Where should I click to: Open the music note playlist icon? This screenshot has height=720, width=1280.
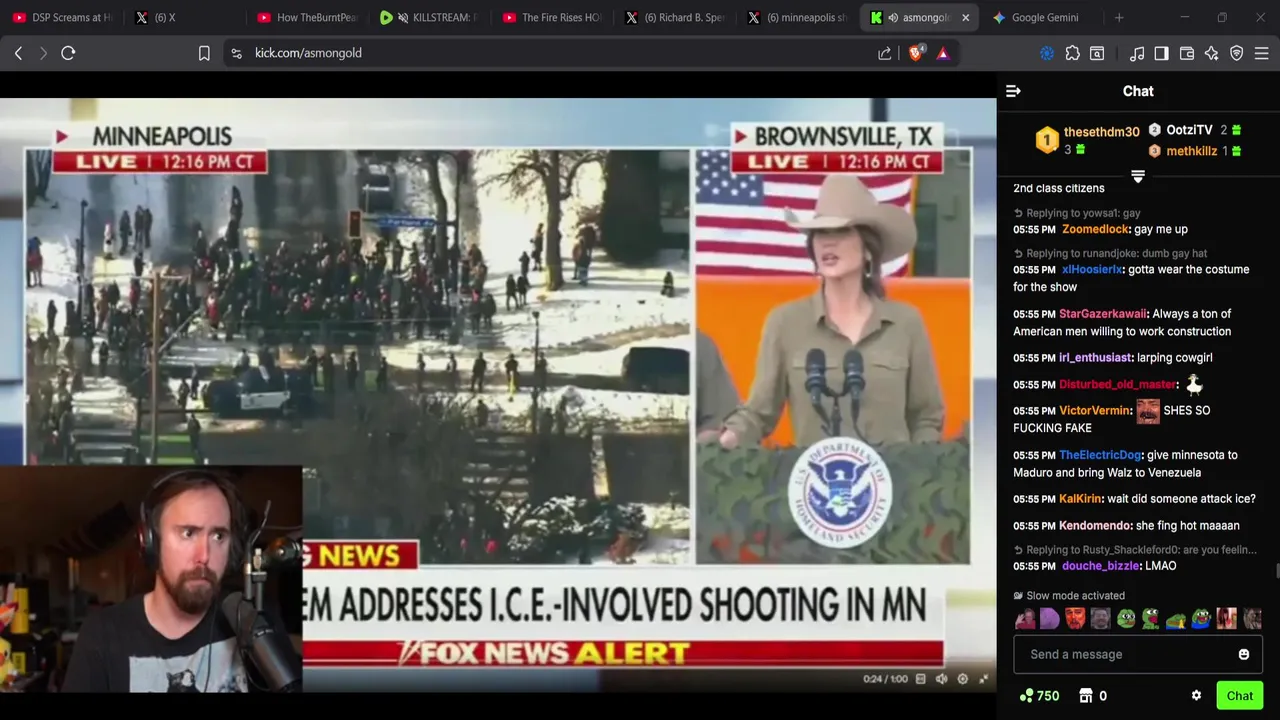(x=1137, y=53)
